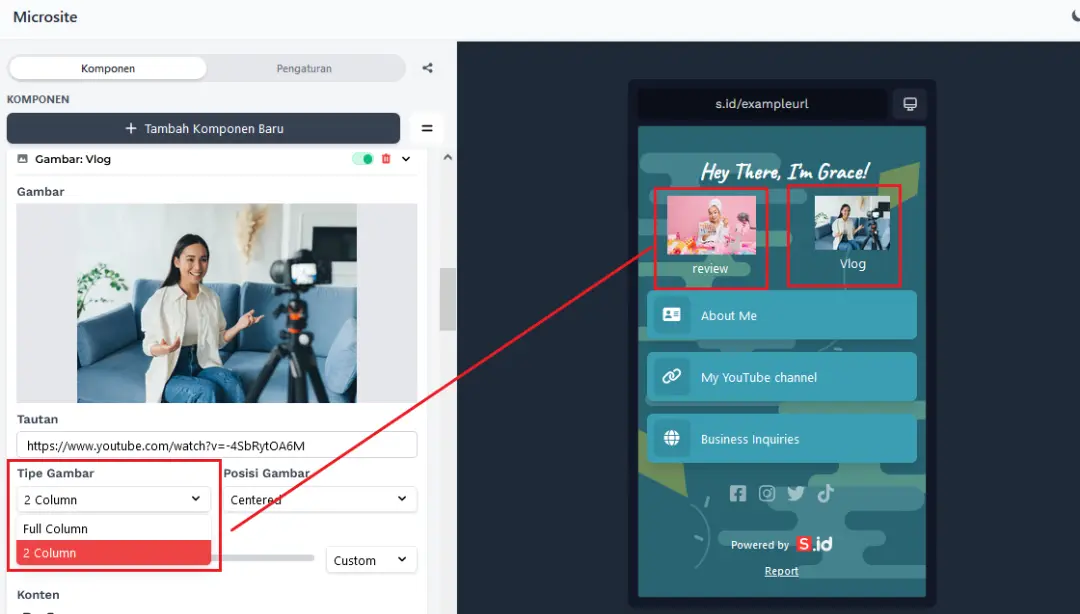Switch preview to desktop view
1080x614 pixels.
(910, 104)
